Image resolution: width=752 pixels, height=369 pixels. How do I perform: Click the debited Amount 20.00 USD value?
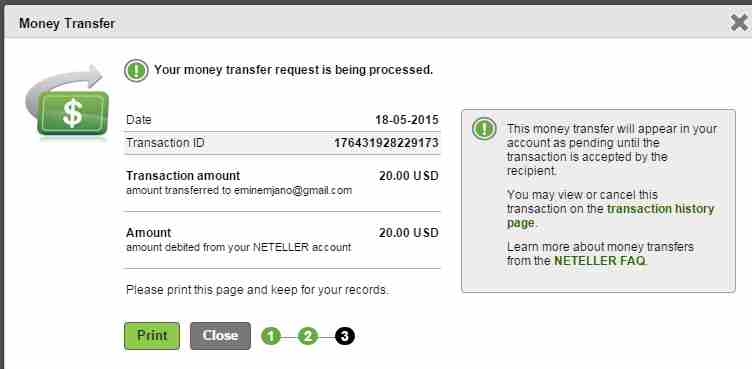[409, 233]
